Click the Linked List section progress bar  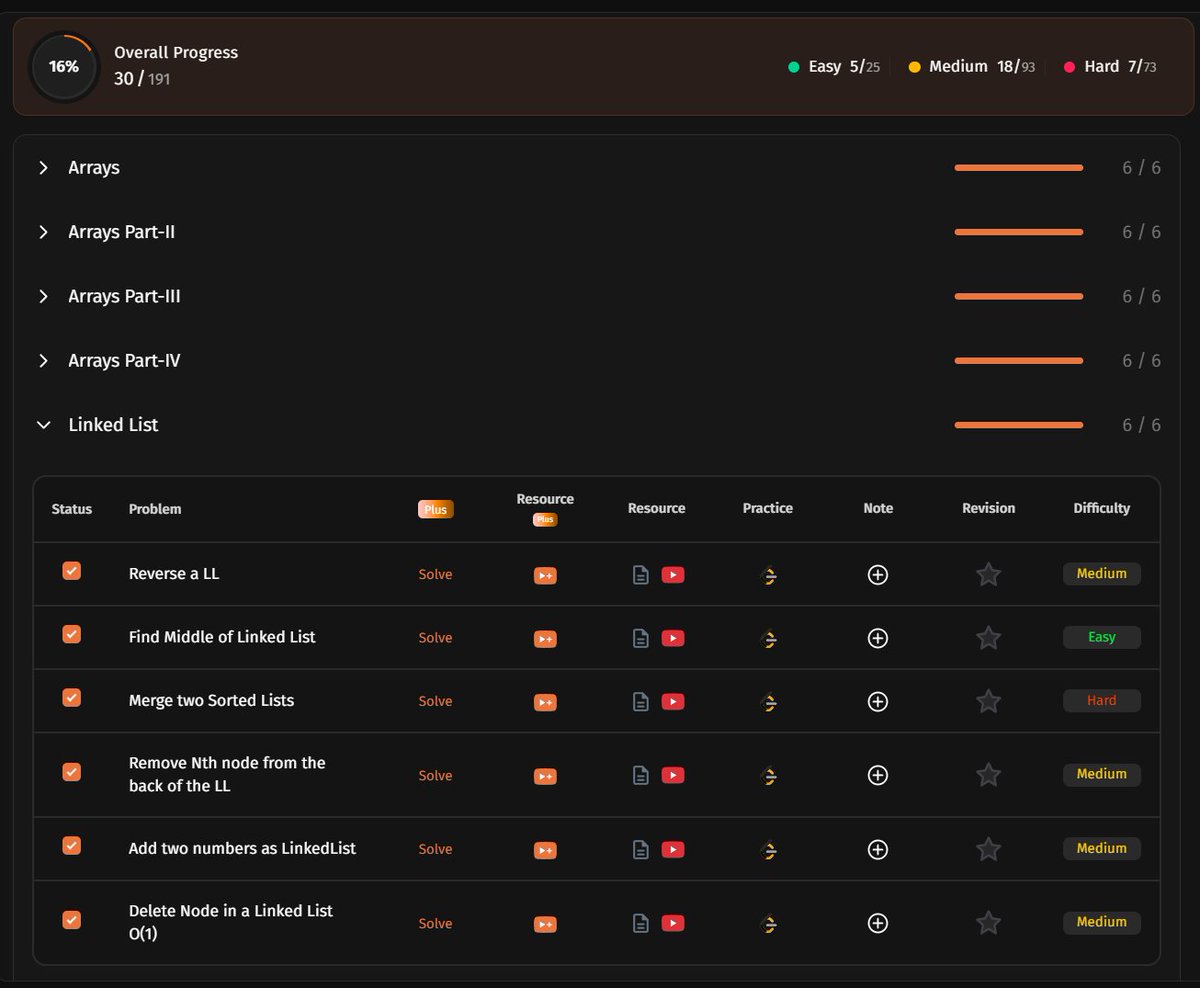[1019, 425]
